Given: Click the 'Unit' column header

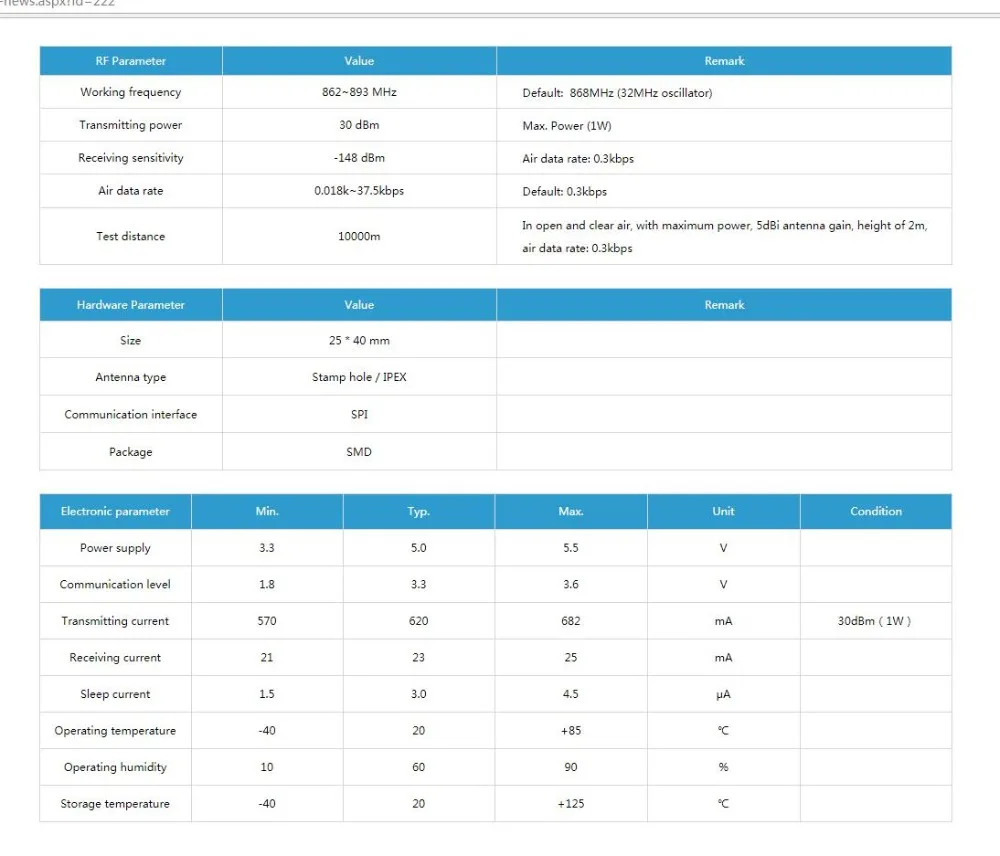Looking at the screenshot, I should click(x=723, y=512).
